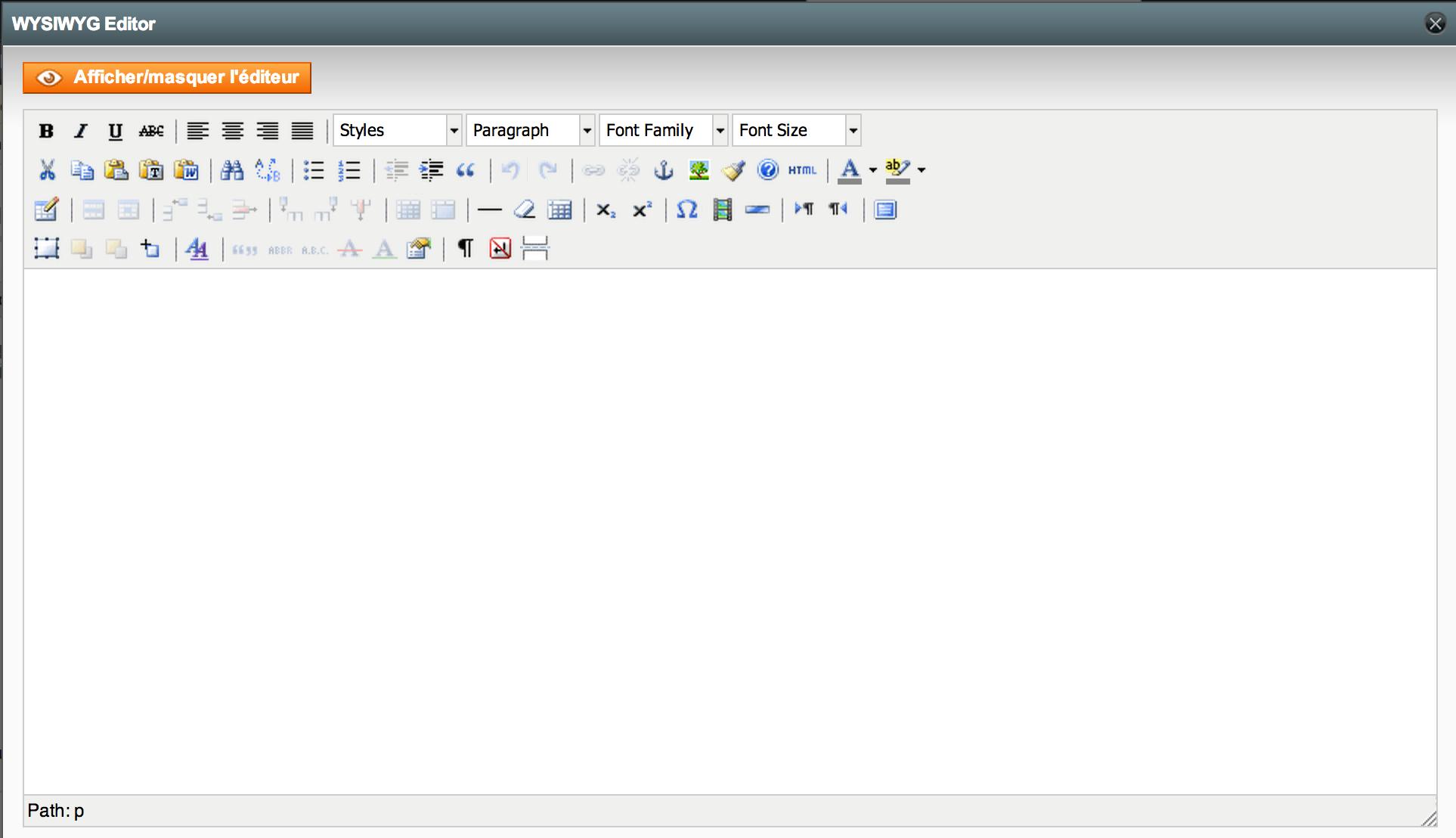Open the Styles dropdown

pos(397,130)
